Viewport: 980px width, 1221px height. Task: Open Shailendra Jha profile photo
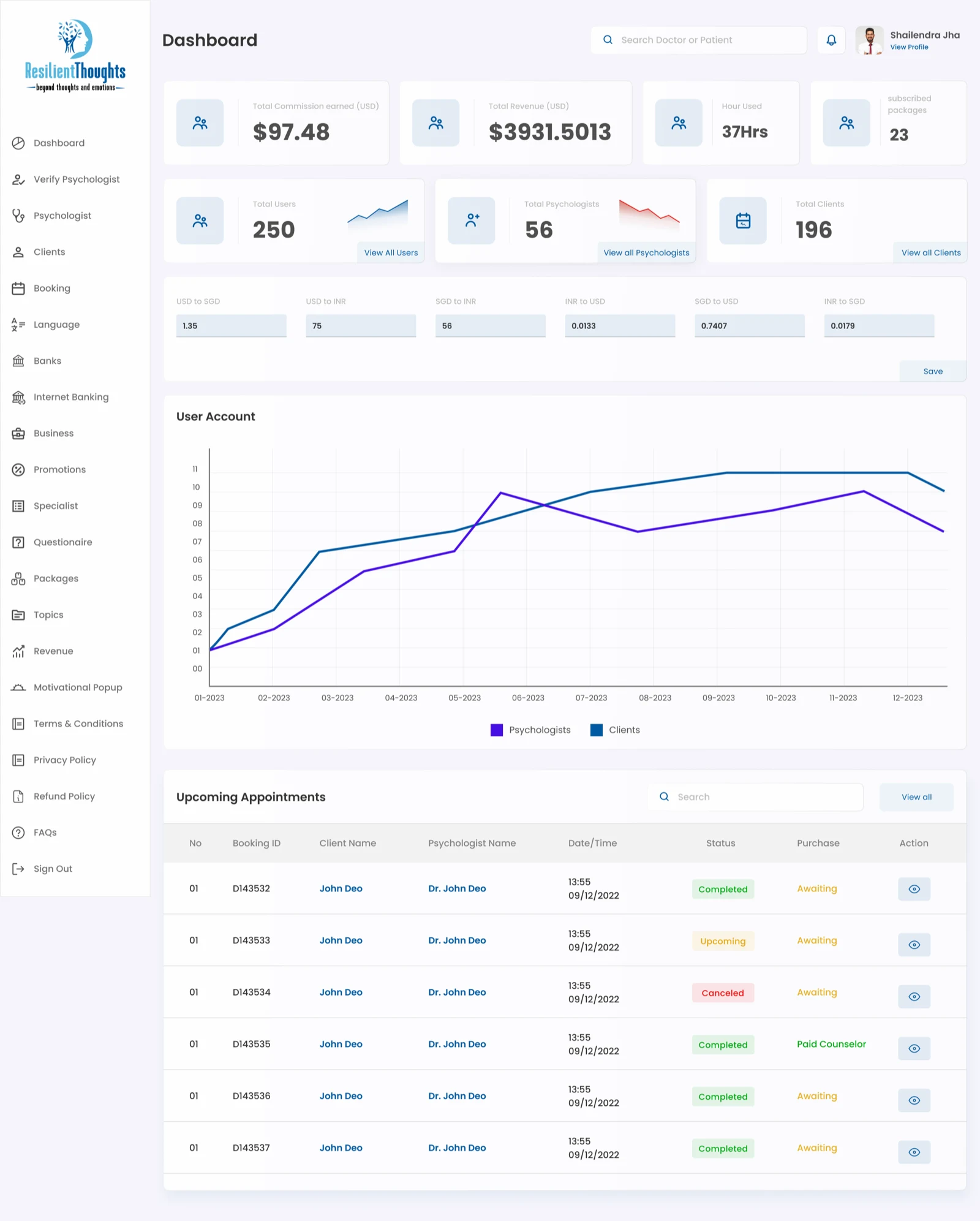[869, 40]
